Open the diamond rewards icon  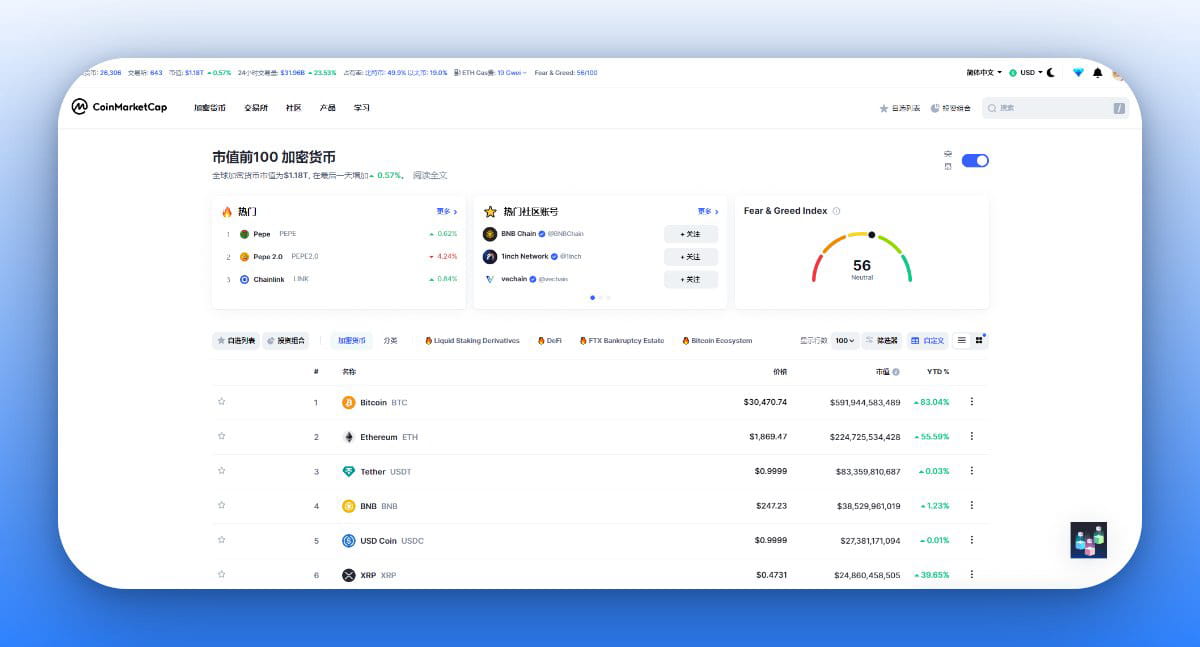1078,73
